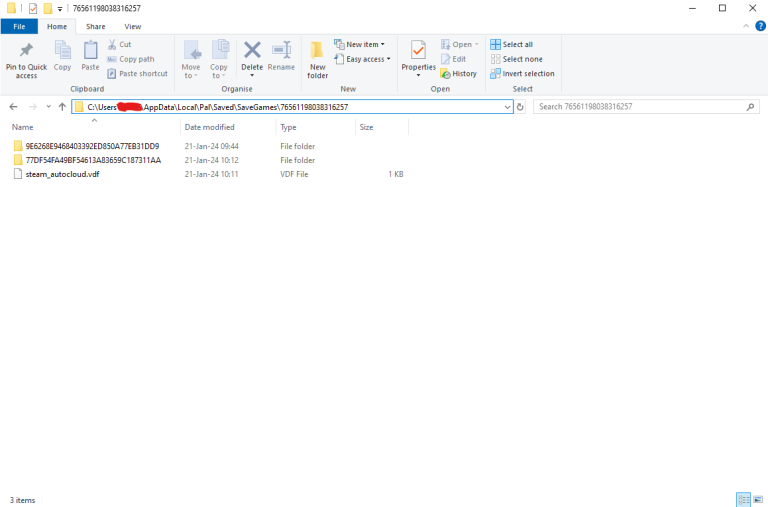Viewport: 768px width, 507px height.
Task: Click the Paste icon in the ribbon
Action: 90,58
